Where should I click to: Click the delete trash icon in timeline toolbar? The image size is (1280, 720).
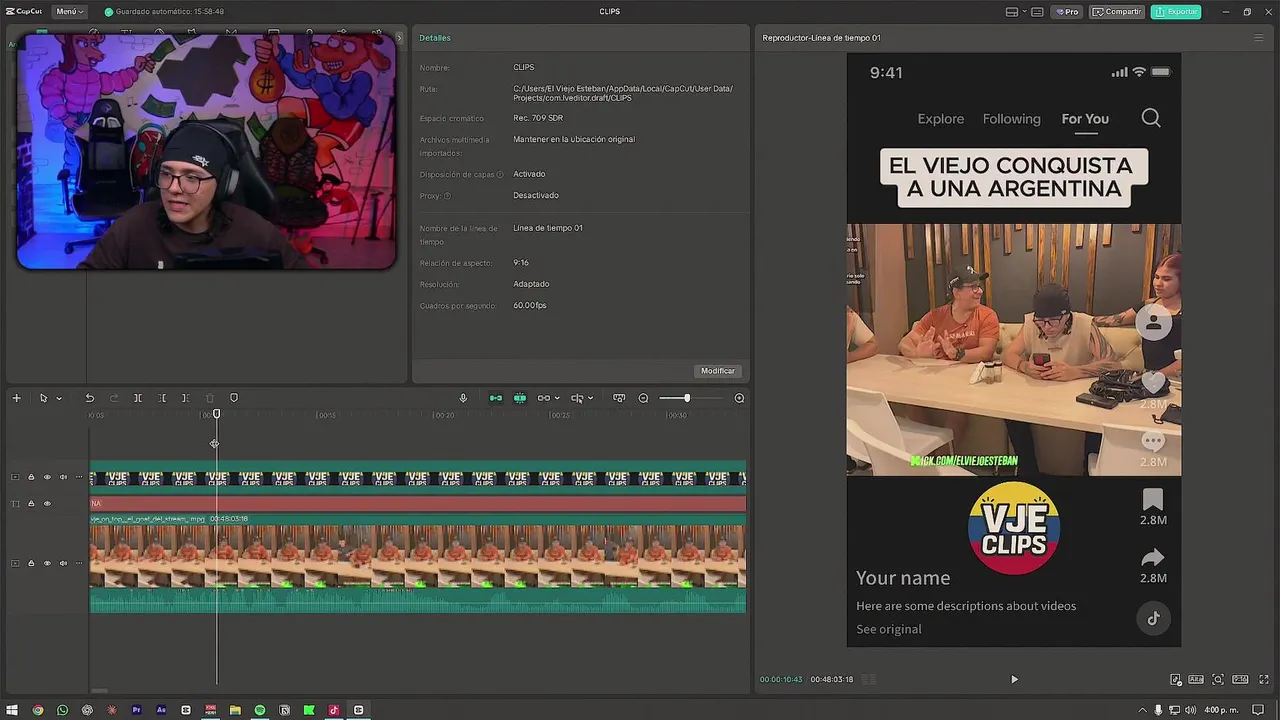(x=210, y=398)
